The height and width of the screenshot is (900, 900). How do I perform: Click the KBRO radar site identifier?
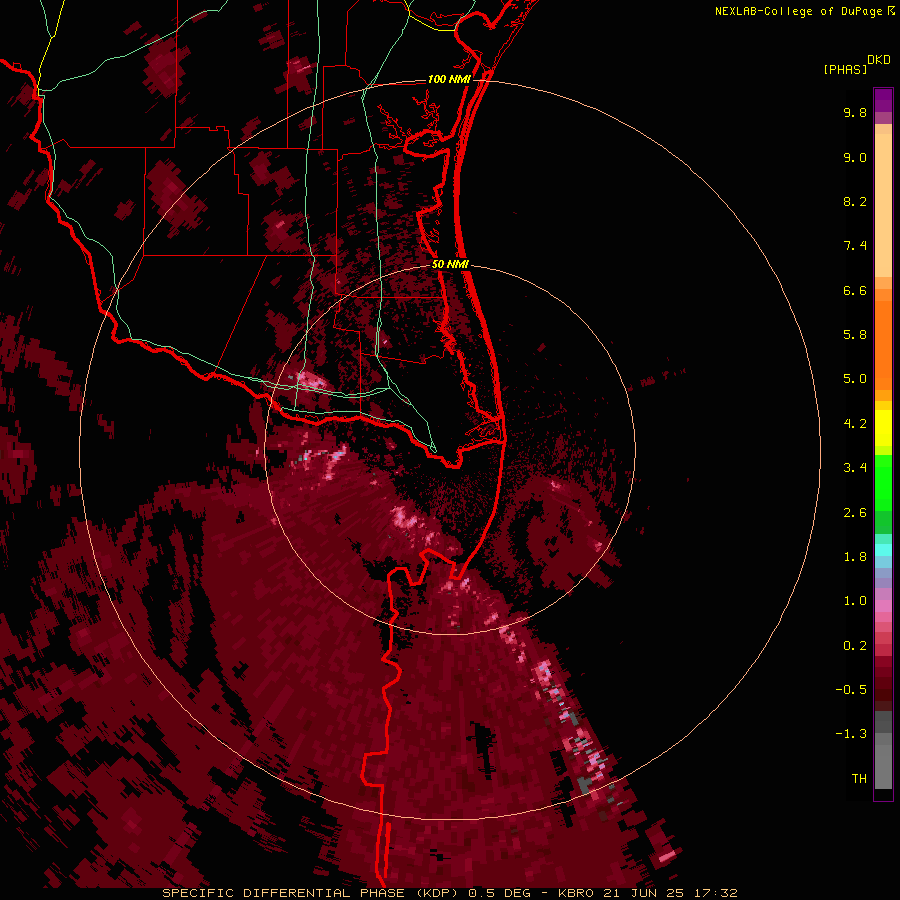click(576, 893)
